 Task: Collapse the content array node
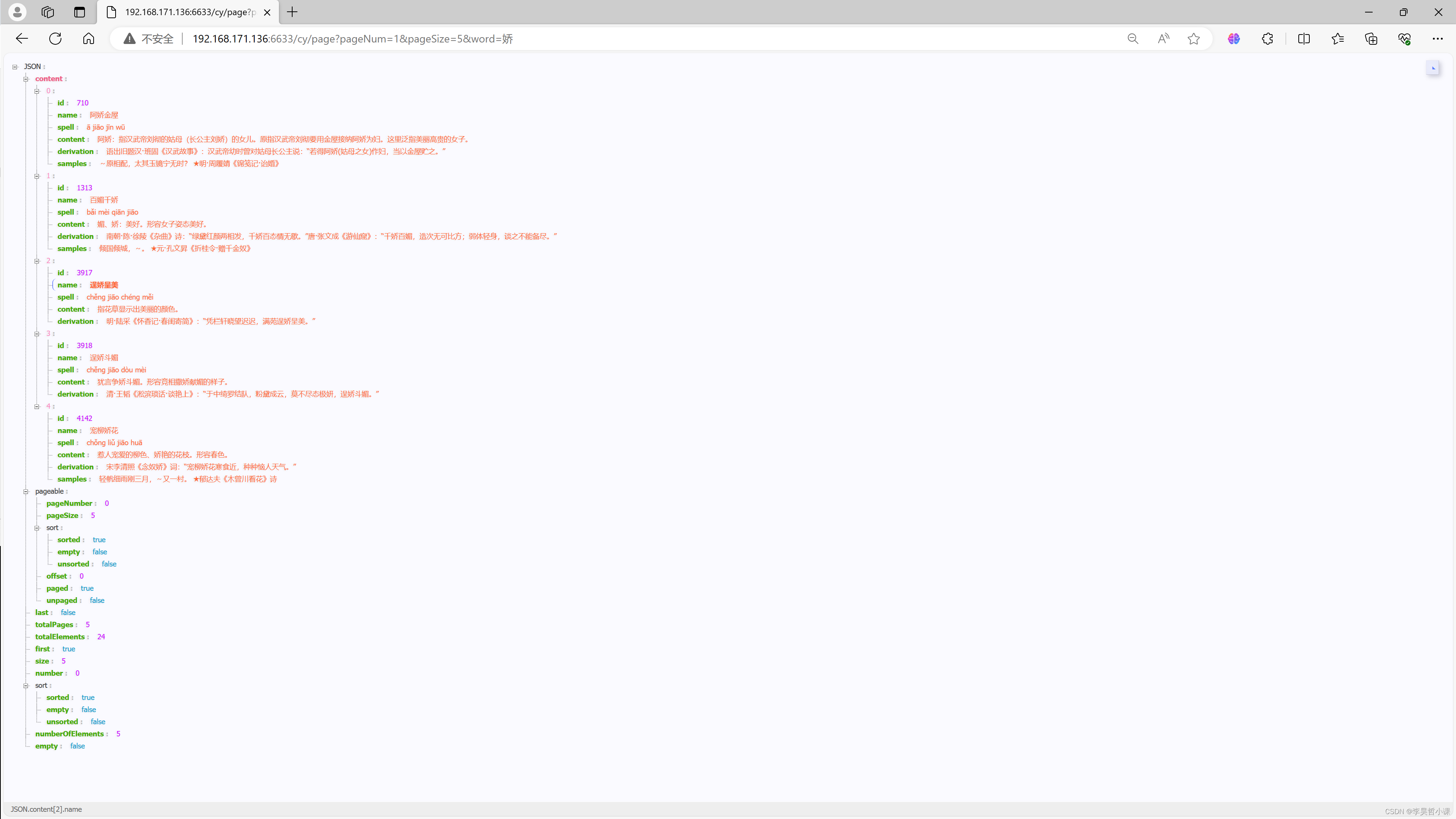[x=26, y=78]
